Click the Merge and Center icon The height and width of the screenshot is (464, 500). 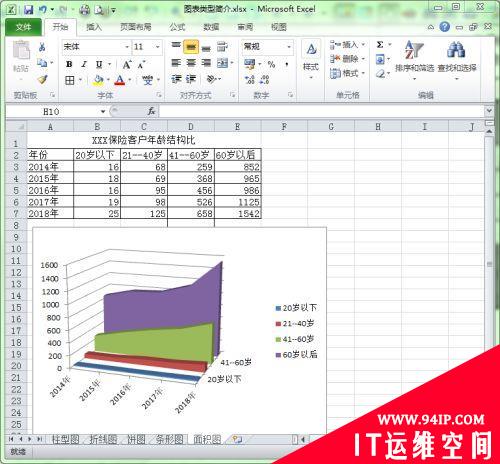point(222,63)
